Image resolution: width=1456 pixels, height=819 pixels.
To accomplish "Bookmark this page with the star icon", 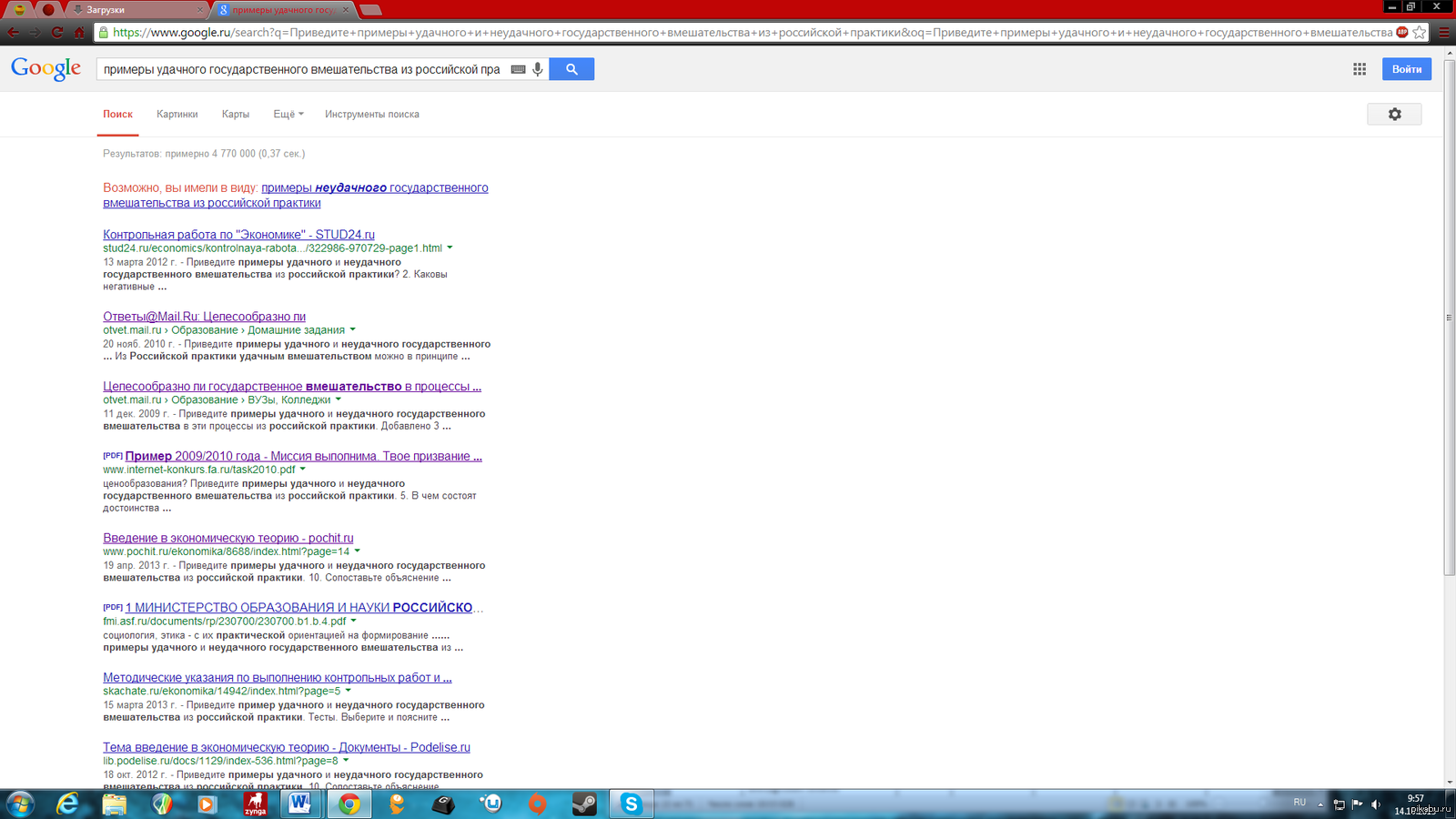I will [1420, 33].
